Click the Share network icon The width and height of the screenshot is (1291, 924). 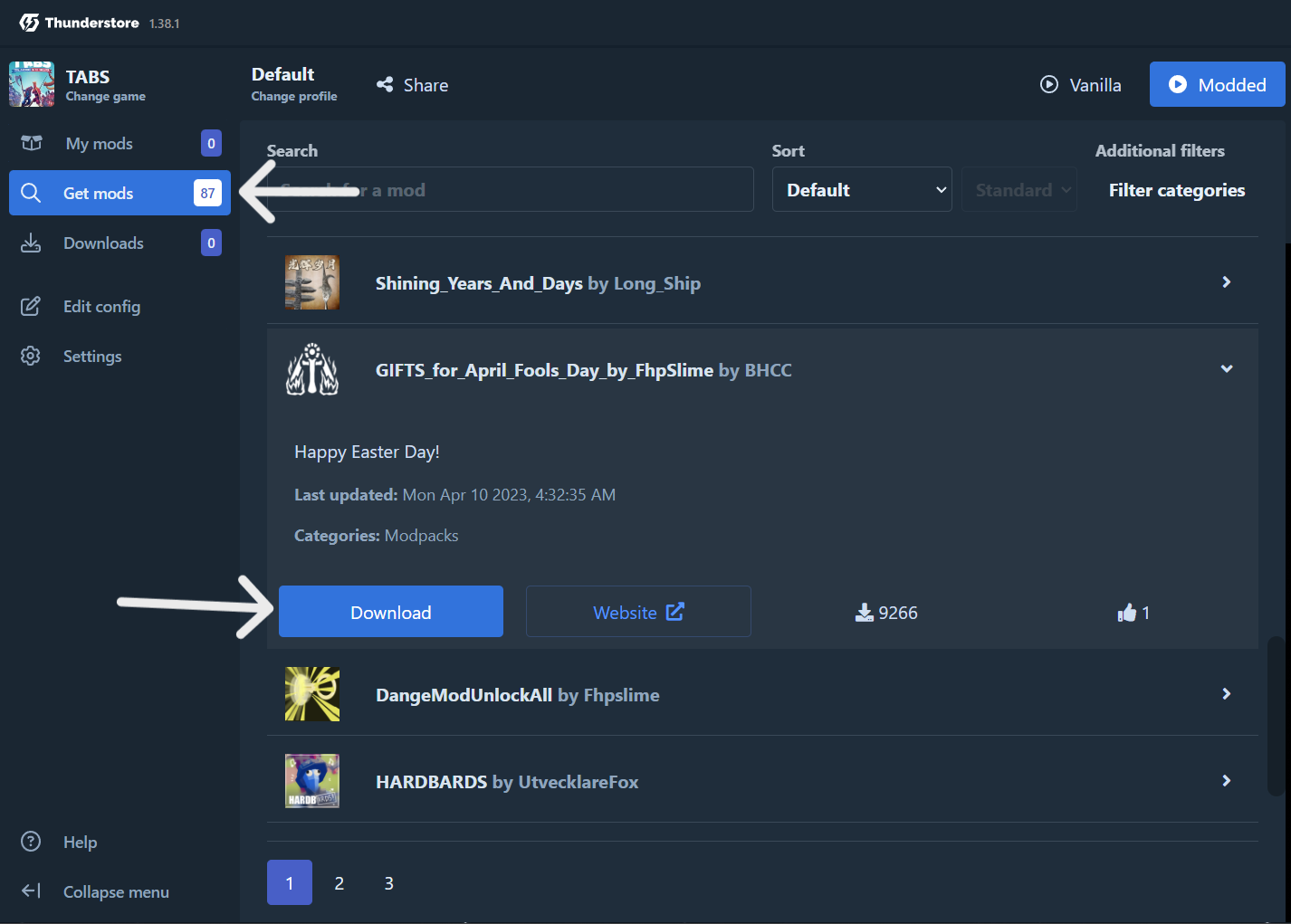coord(385,84)
